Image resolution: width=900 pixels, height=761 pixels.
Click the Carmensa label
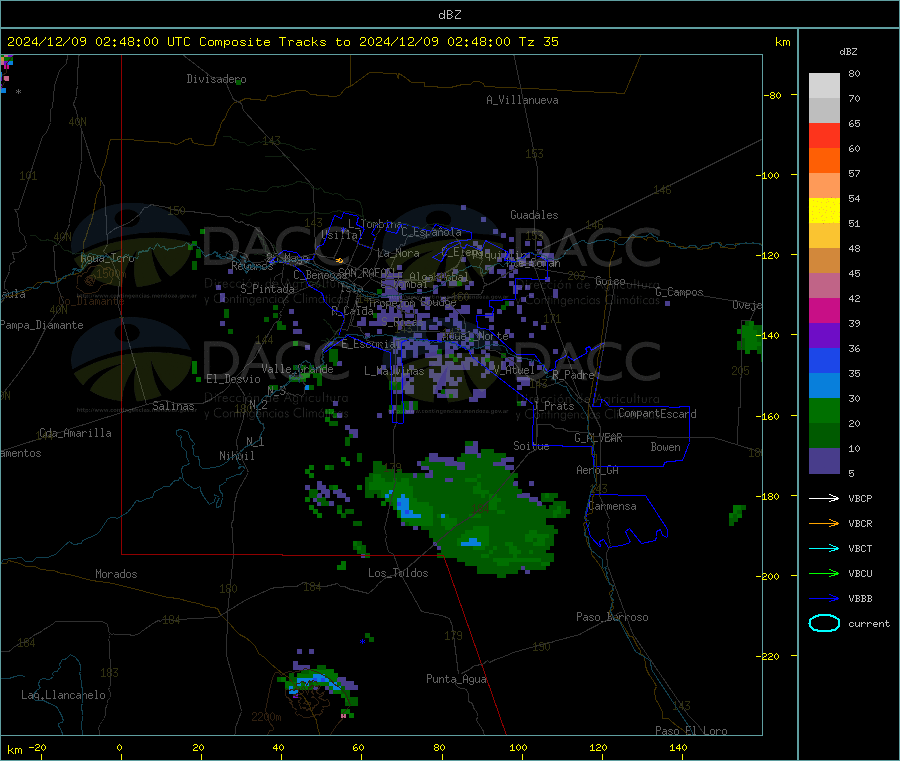612,506
